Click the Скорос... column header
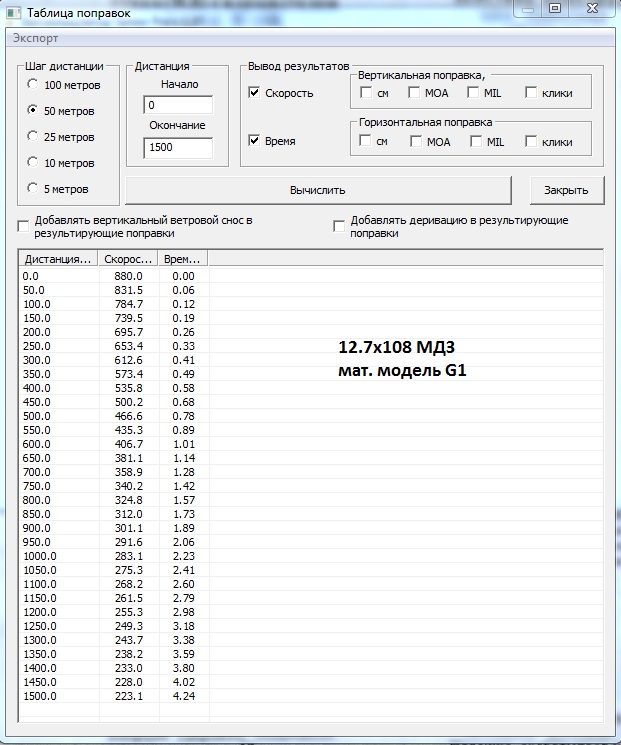The width and height of the screenshot is (621, 745). pos(128,258)
